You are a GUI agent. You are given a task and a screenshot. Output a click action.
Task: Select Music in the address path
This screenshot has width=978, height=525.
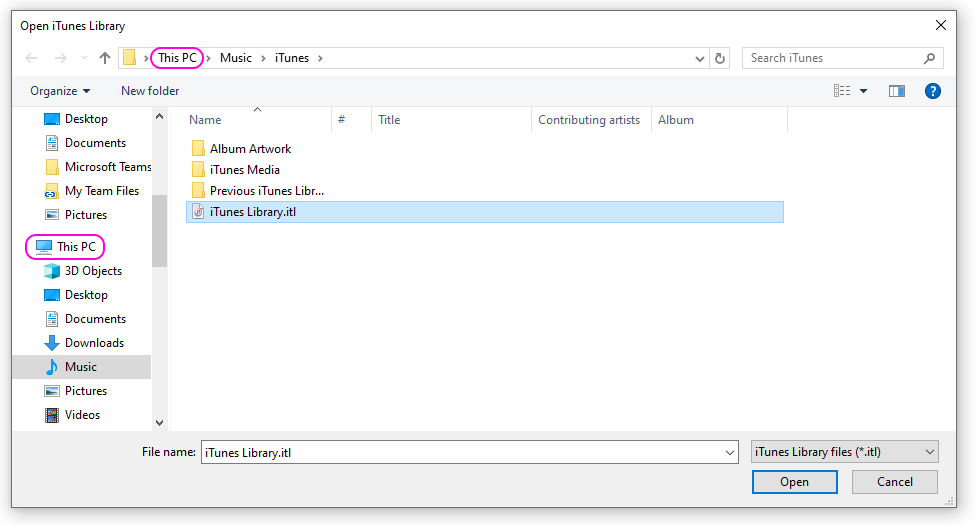point(236,58)
